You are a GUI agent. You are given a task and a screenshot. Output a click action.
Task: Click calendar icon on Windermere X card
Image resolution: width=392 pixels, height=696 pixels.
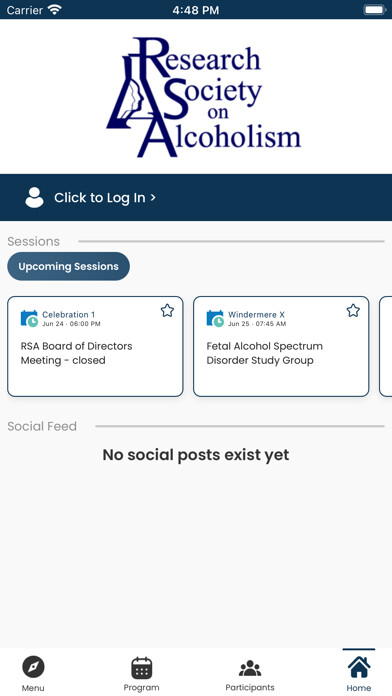[215, 319]
